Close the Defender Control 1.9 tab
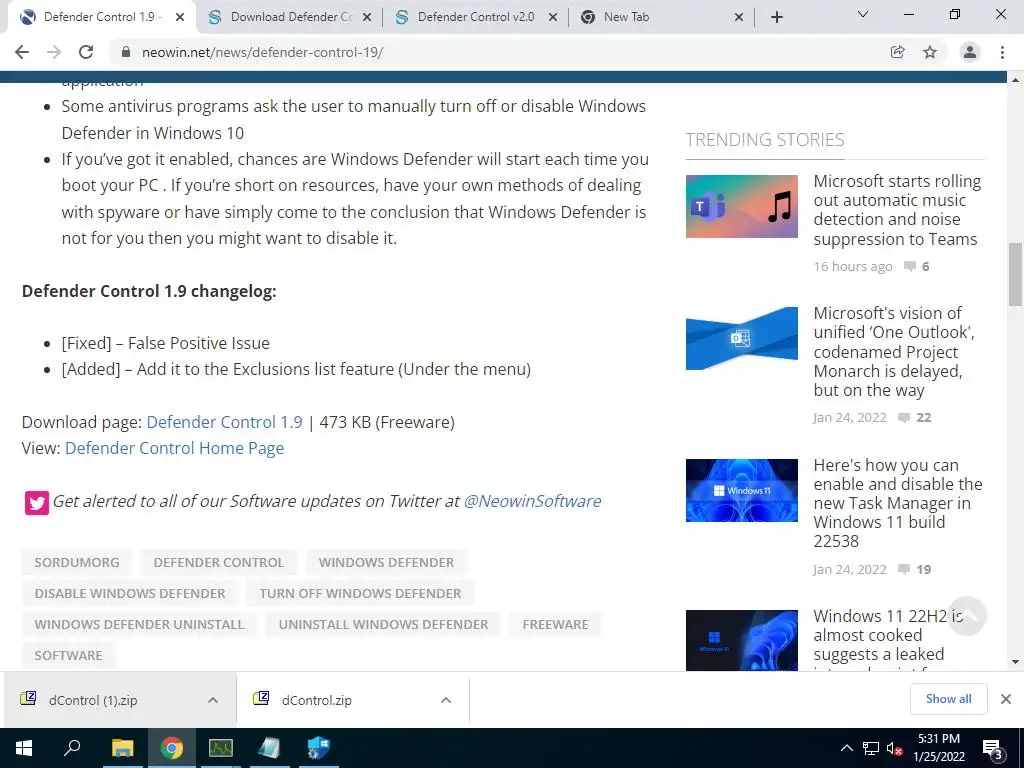The image size is (1024, 768). click(180, 18)
